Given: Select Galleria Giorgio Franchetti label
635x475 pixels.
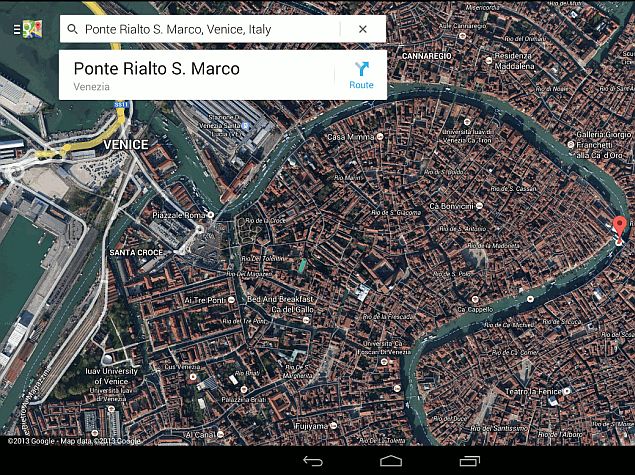Looking at the screenshot, I should coord(604,144).
